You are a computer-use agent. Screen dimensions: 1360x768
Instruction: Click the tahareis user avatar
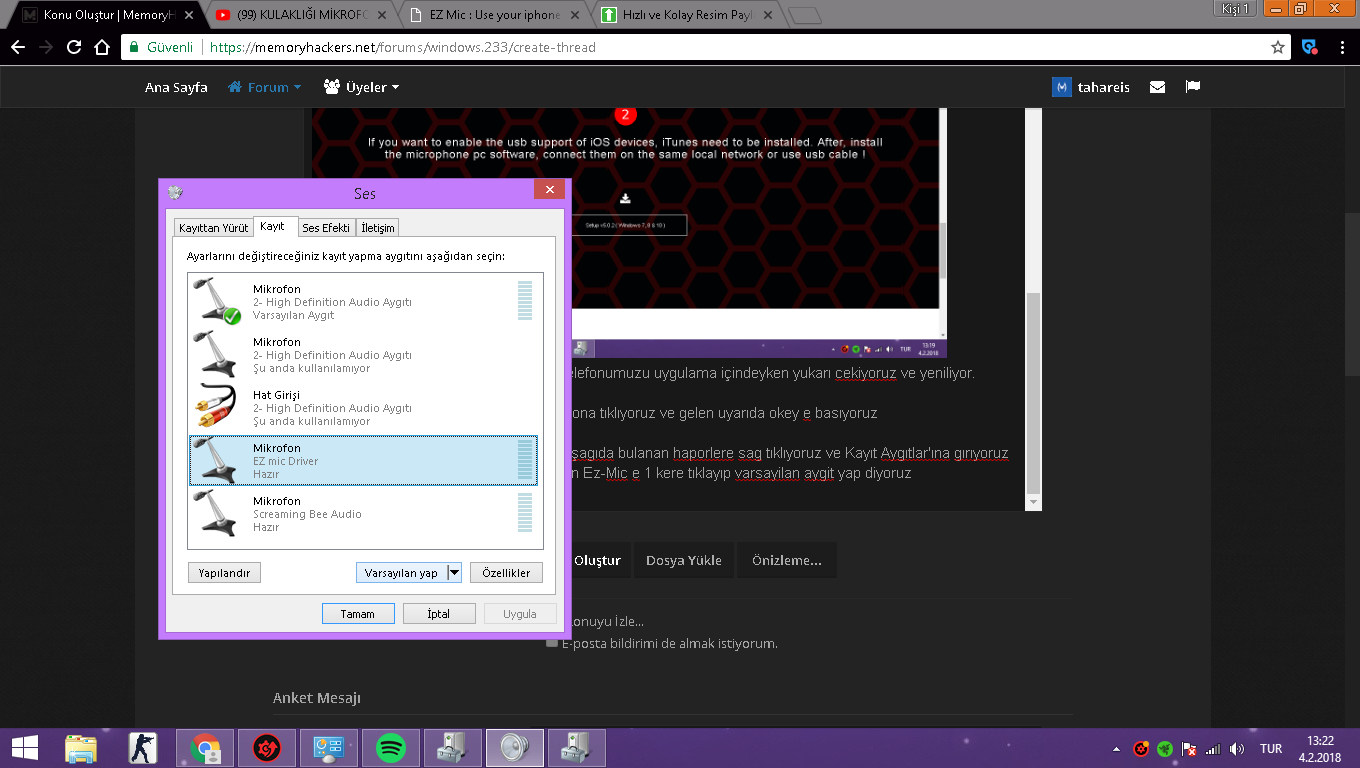[1062, 87]
